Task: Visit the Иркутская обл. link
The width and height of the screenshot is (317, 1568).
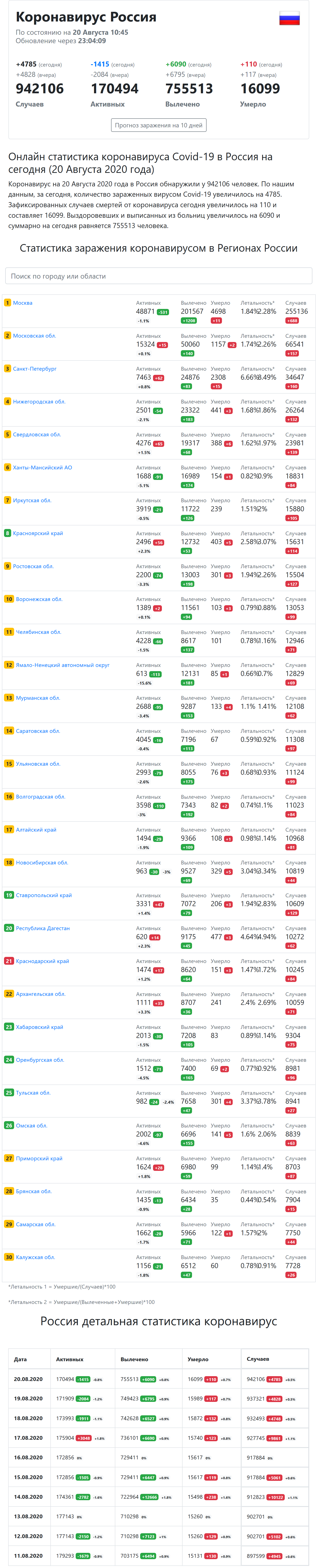Action: pyautogui.click(x=32, y=500)
